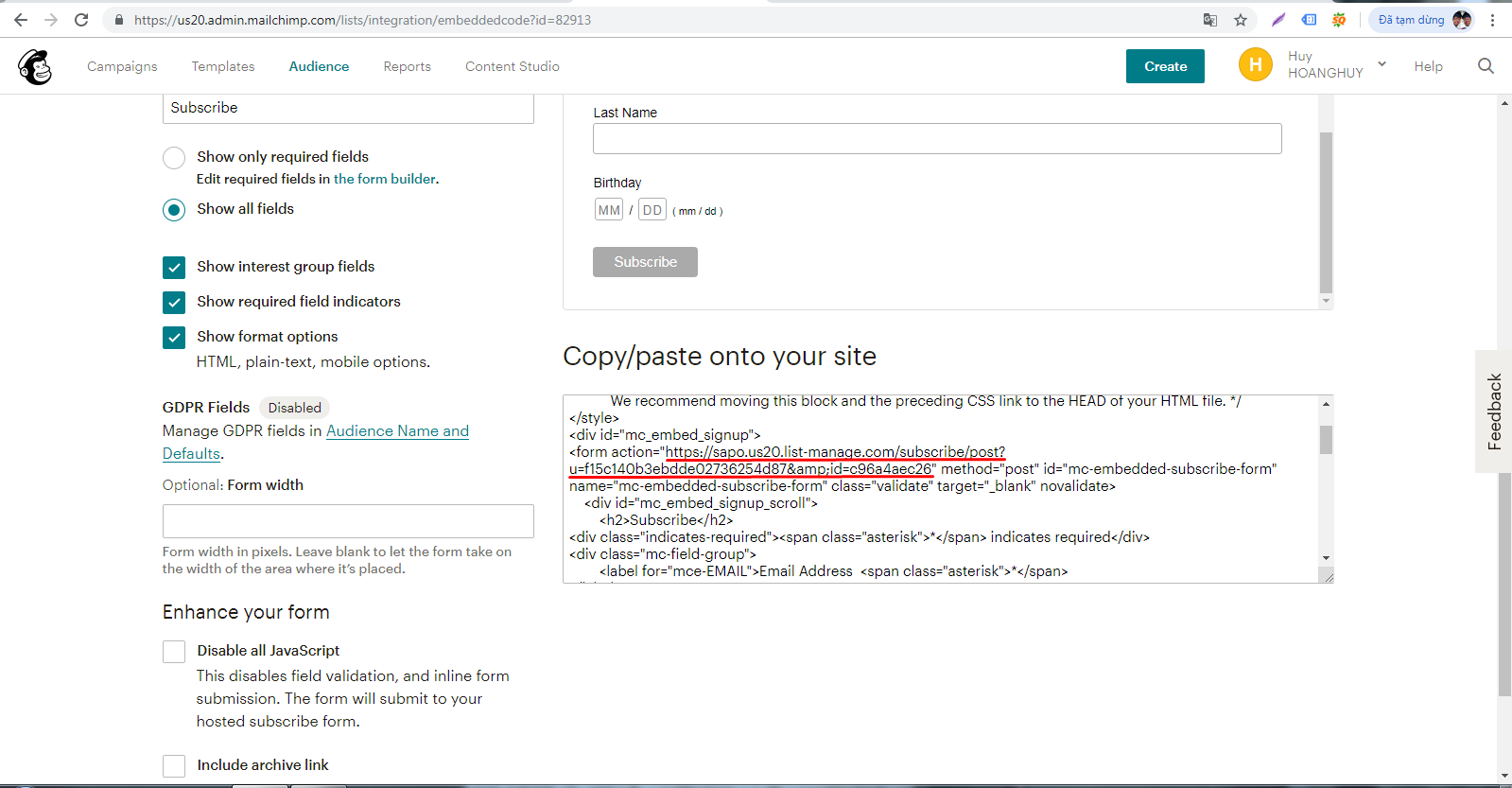The width and height of the screenshot is (1512, 788).
Task: Open the Help menu
Action: [x=1428, y=66]
